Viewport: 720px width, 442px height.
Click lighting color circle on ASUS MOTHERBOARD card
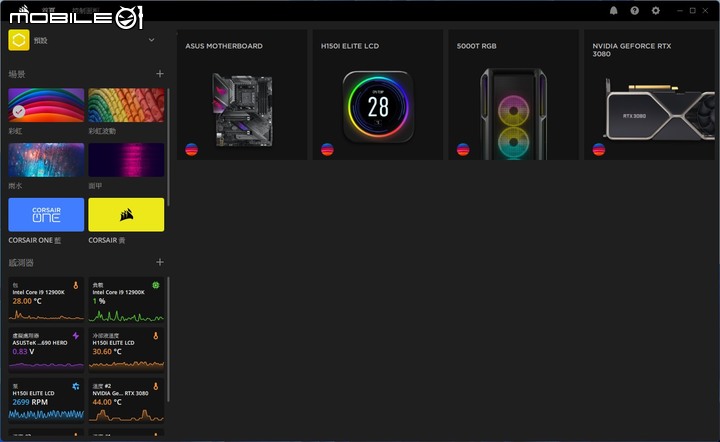pos(191,150)
